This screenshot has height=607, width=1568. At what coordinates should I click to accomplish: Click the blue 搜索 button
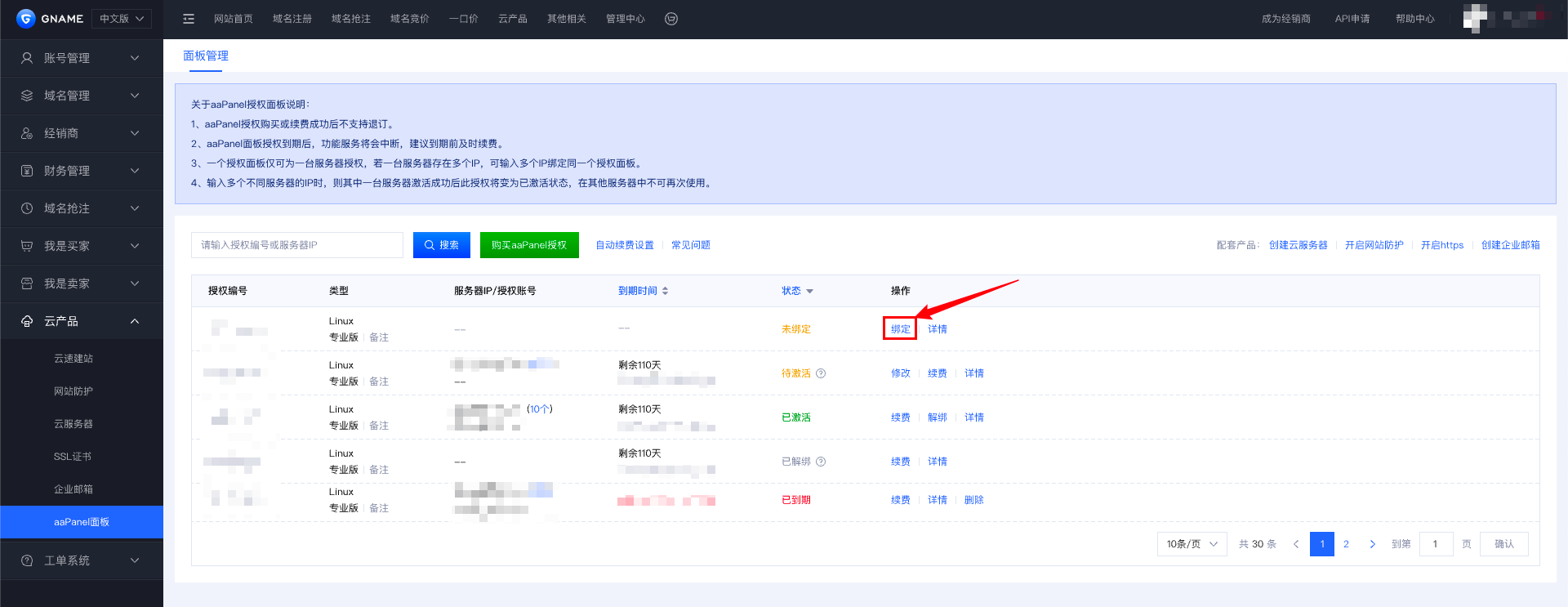pyautogui.click(x=442, y=245)
